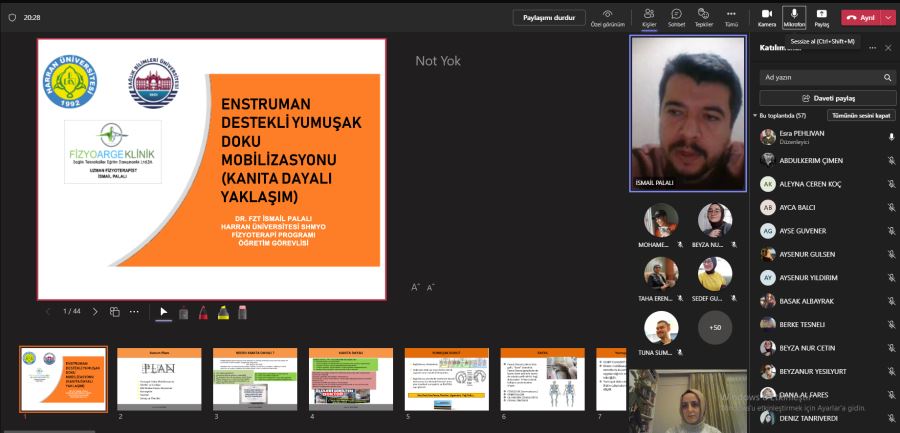
Task: Open the slide grid view icon
Action: pyautogui.click(x=115, y=312)
